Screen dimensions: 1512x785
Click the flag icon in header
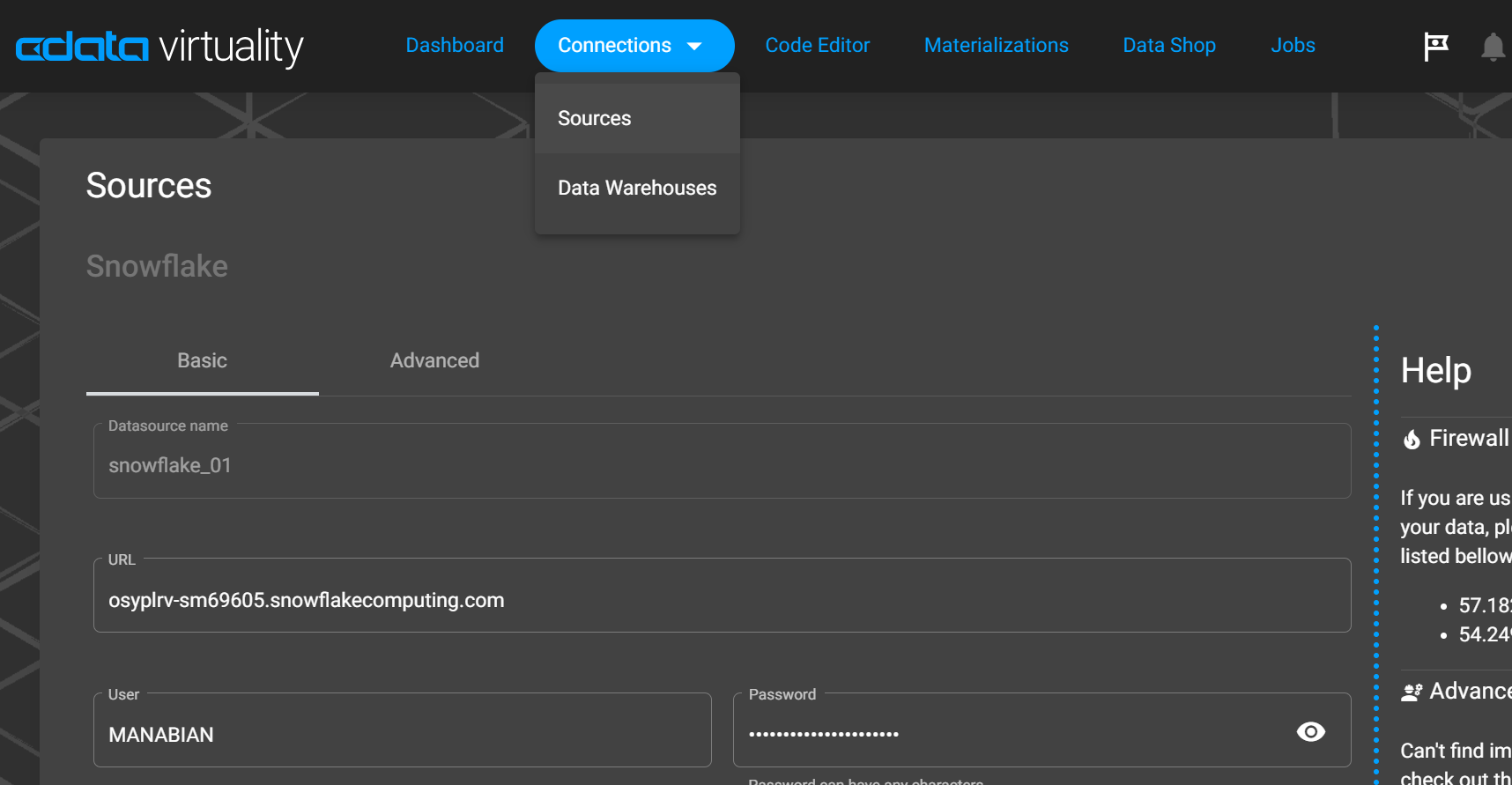[x=1436, y=46]
